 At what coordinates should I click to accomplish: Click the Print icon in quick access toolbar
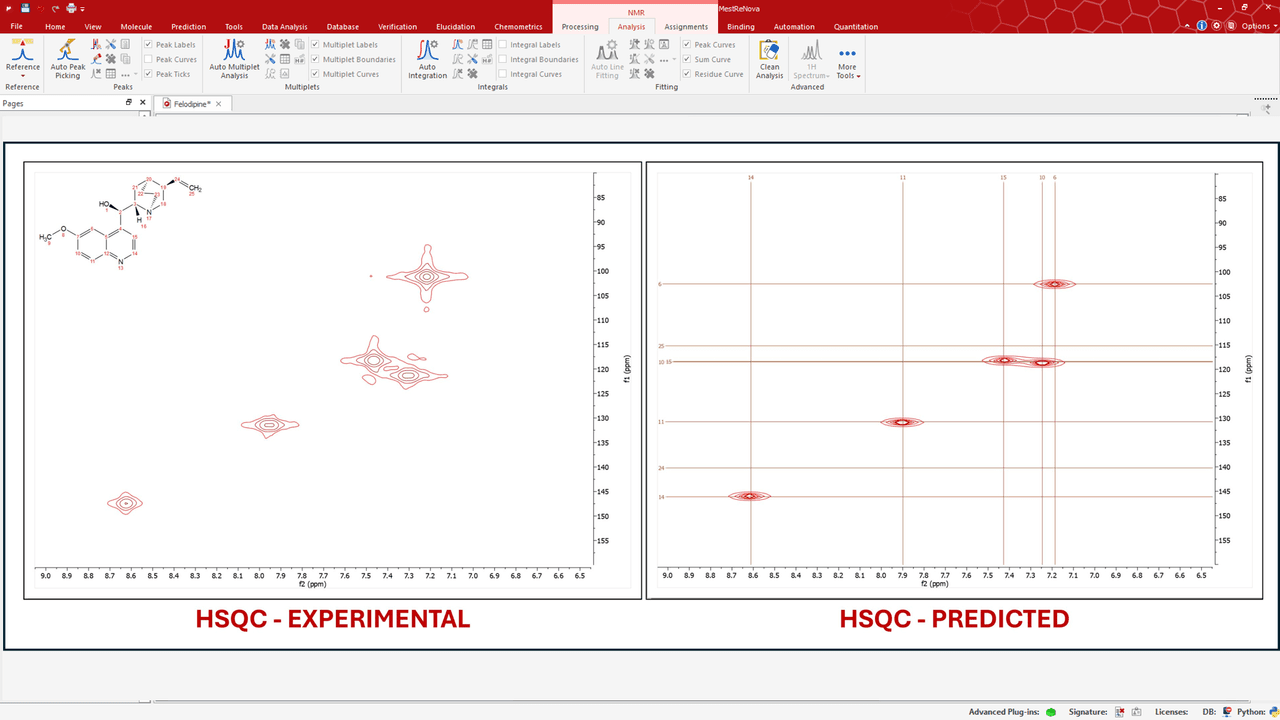pyautogui.click(x=71, y=7)
